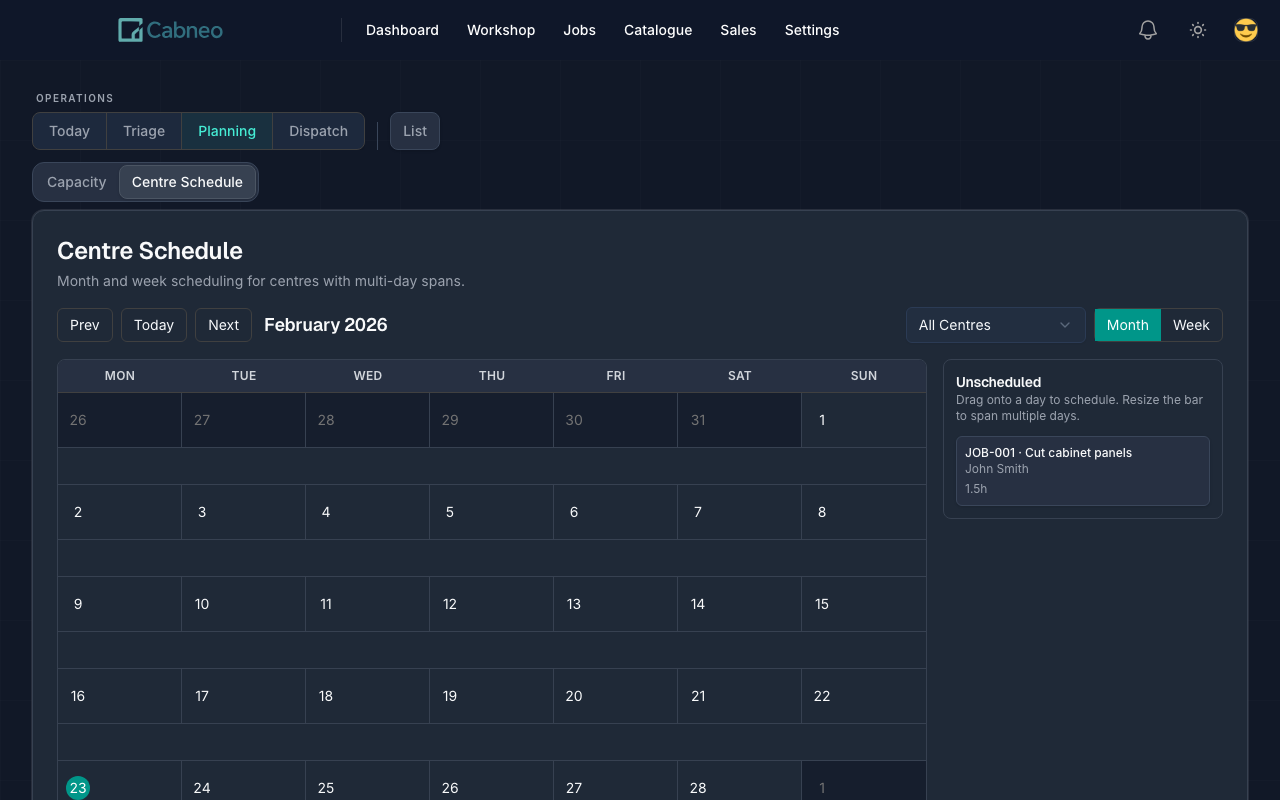Switch to Week view
The width and height of the screenshot is (1280, 800).
tap(1191, 324)
